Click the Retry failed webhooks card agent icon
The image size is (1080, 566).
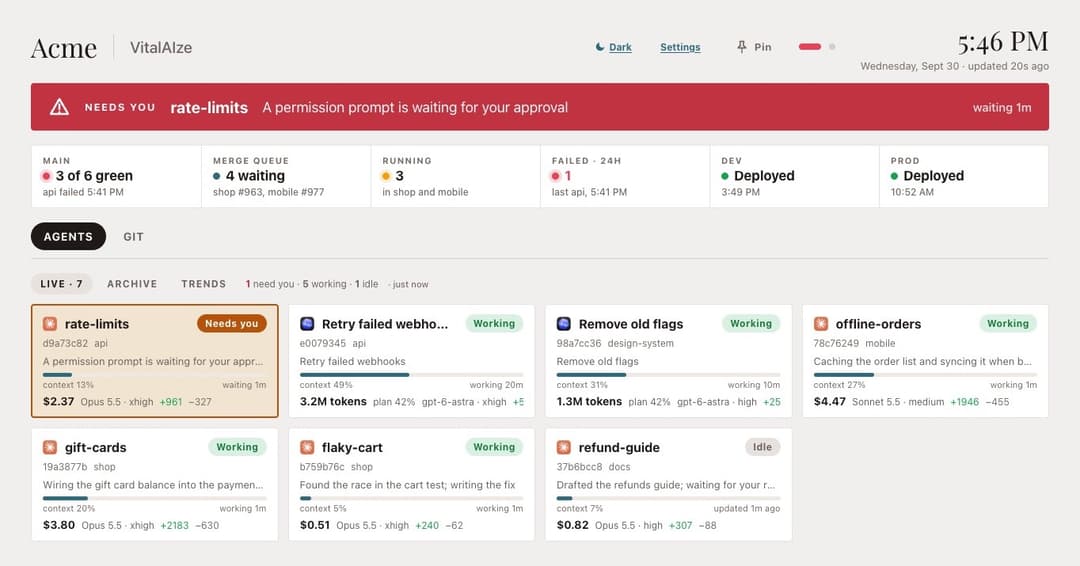click(x=307, y=324)
